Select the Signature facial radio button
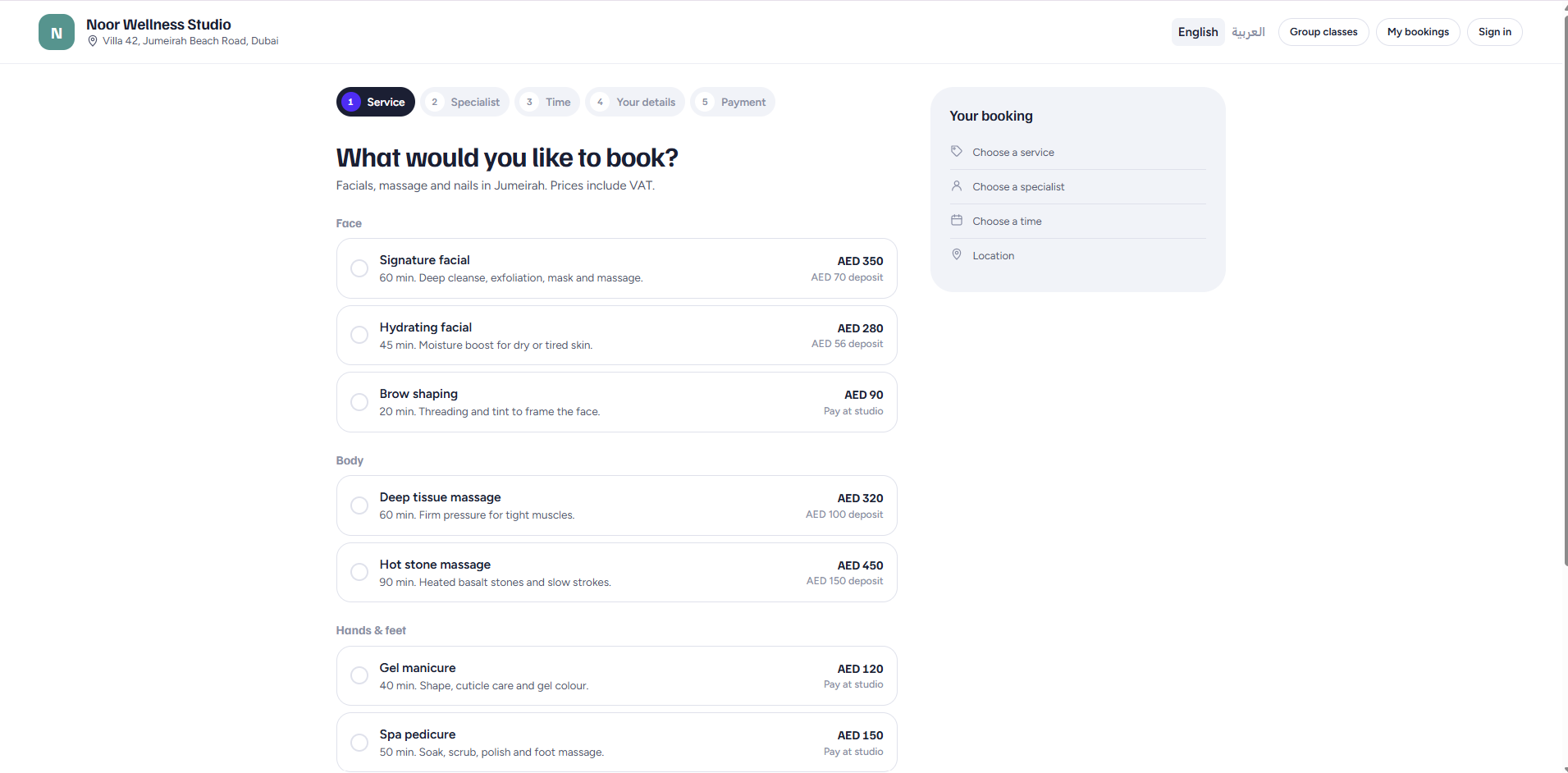The image size is (1568, 773). point(359,268)
